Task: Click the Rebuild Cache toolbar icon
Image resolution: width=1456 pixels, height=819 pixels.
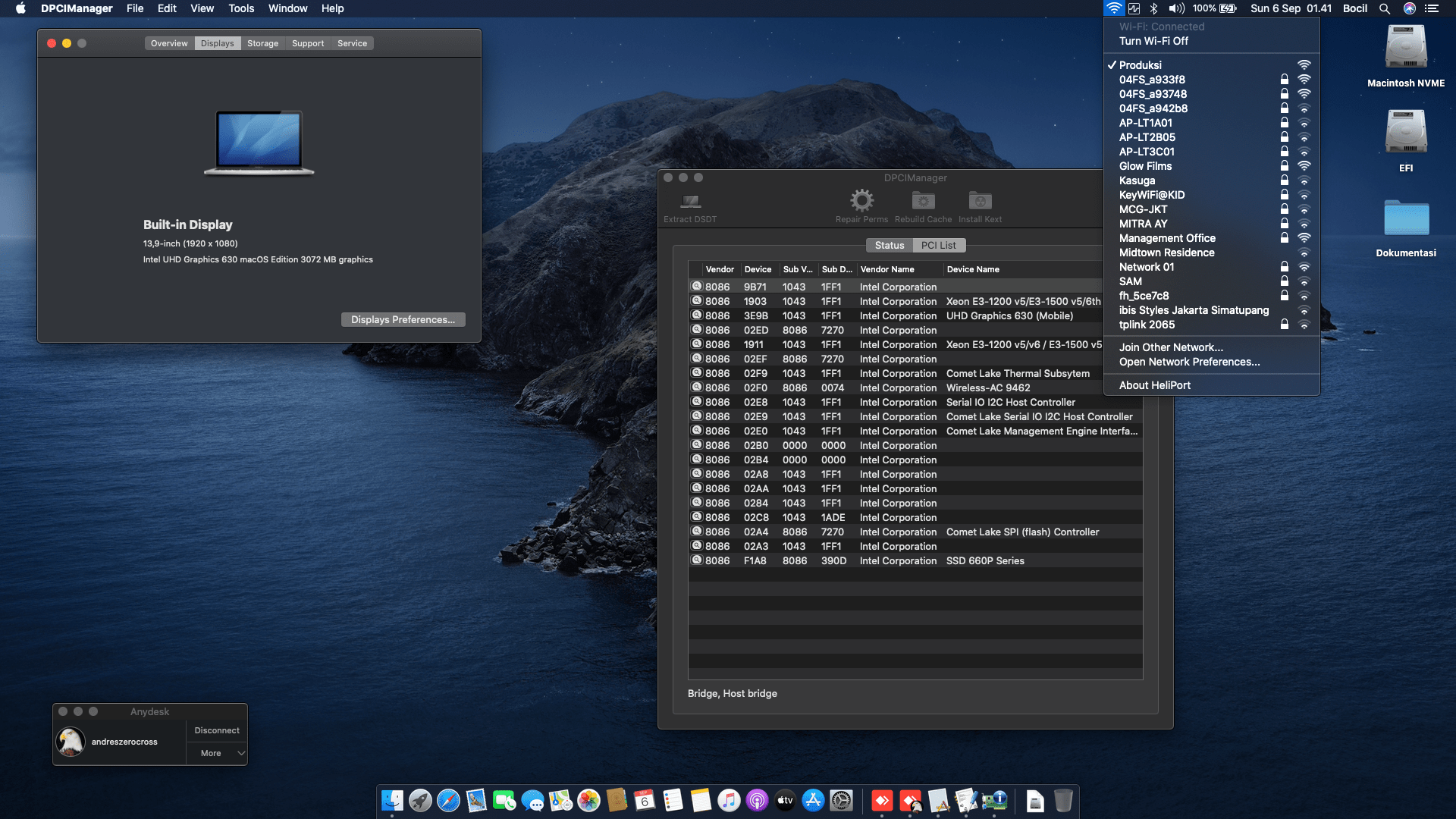Action: (x=923, y=200)
